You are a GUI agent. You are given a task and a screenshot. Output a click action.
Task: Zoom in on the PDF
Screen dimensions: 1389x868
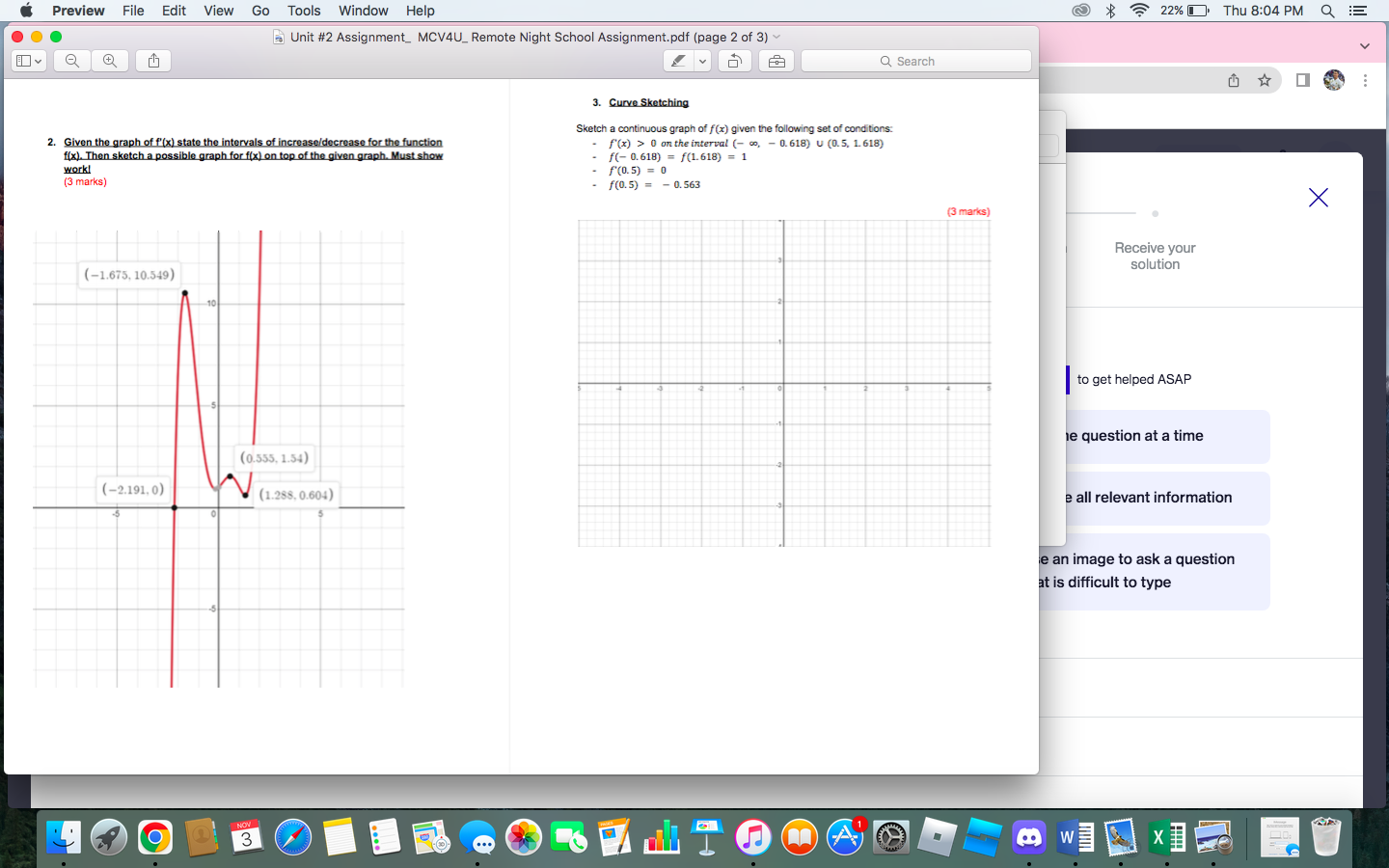tap(110, 60)
